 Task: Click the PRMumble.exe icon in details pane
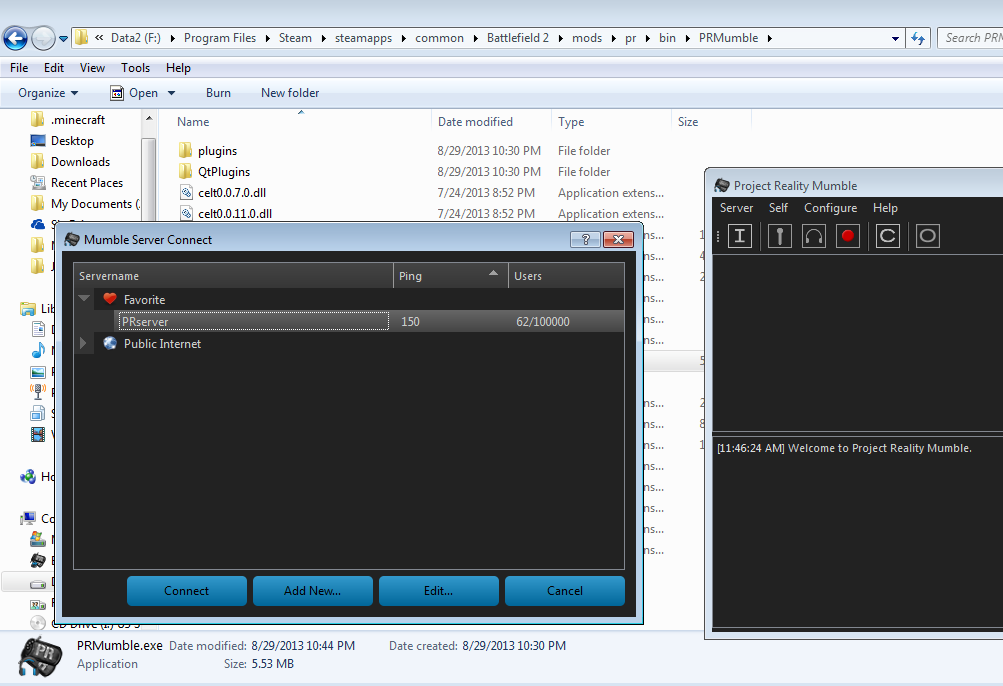click(40, 656)
